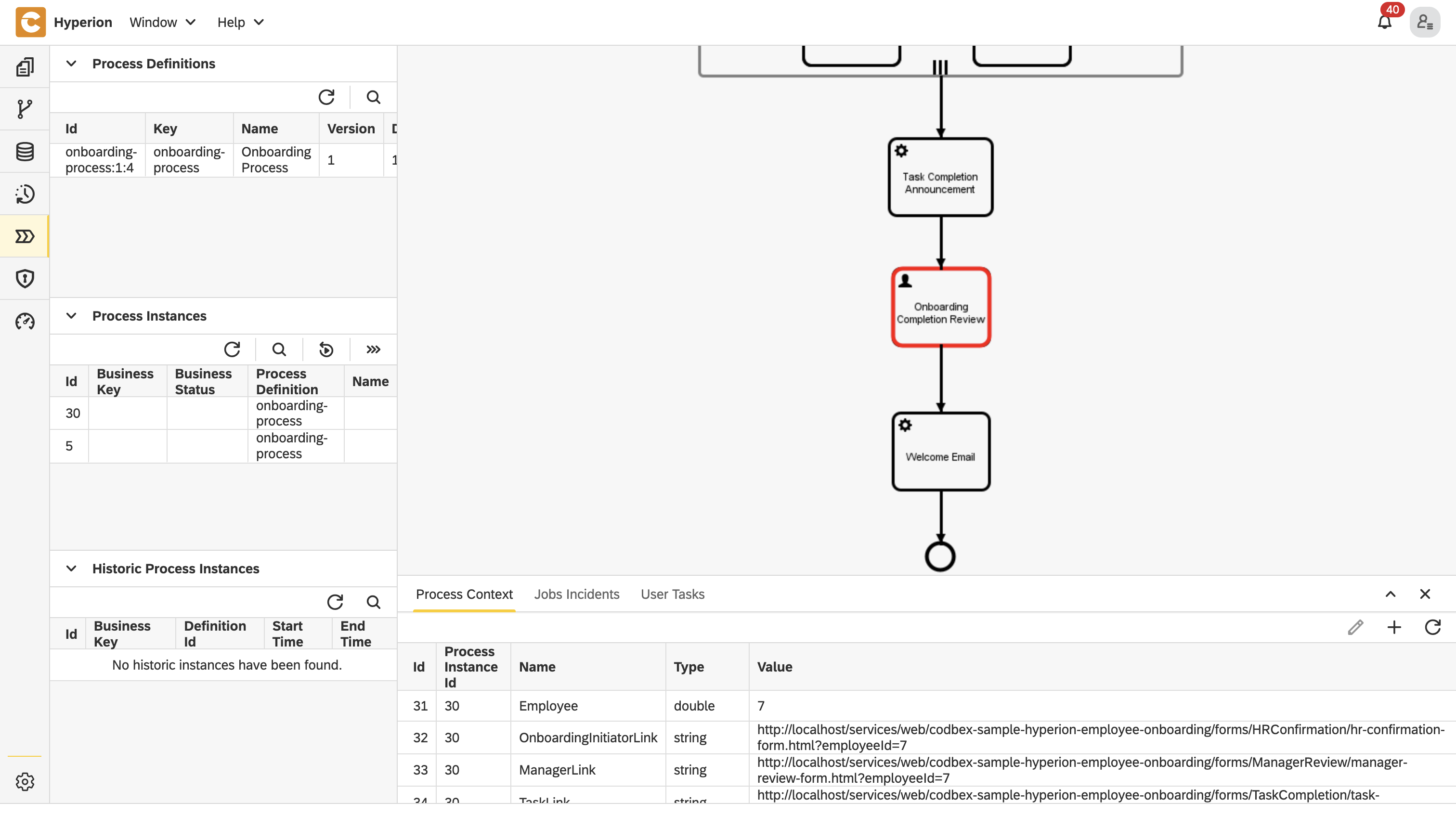Open the history clock sidebar icon
This screenshot has height=828, width=1456.
pos(25,194)
